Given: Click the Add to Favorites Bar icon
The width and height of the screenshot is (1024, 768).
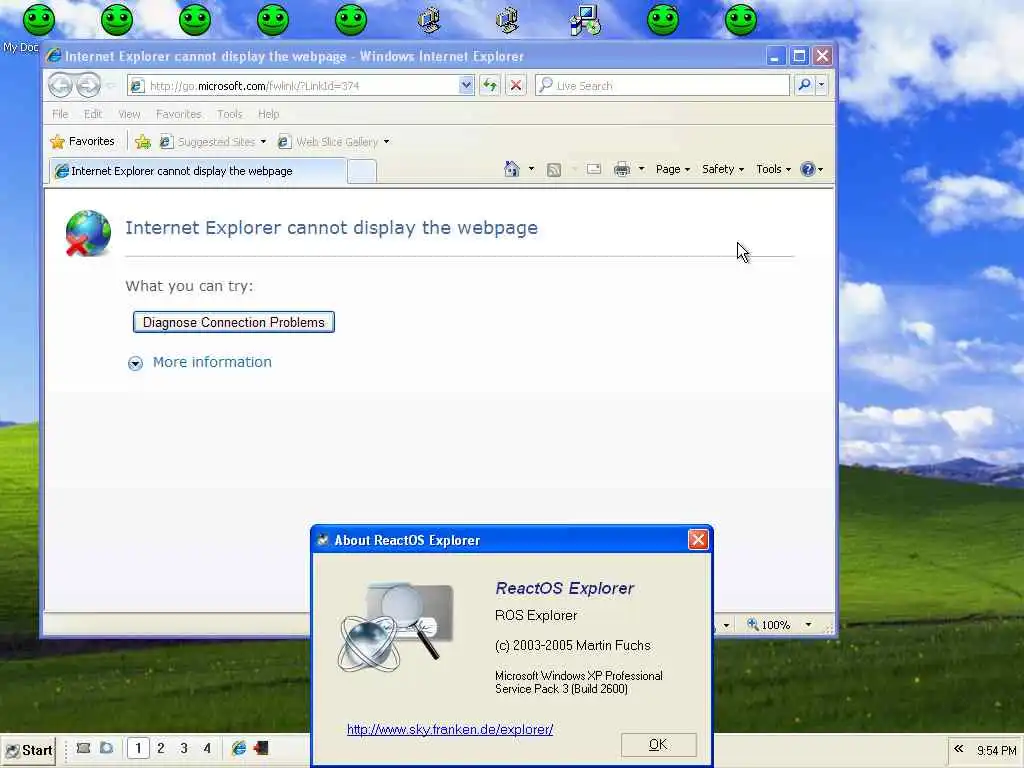Looking at the screenshot, I should tap(143, 142).
